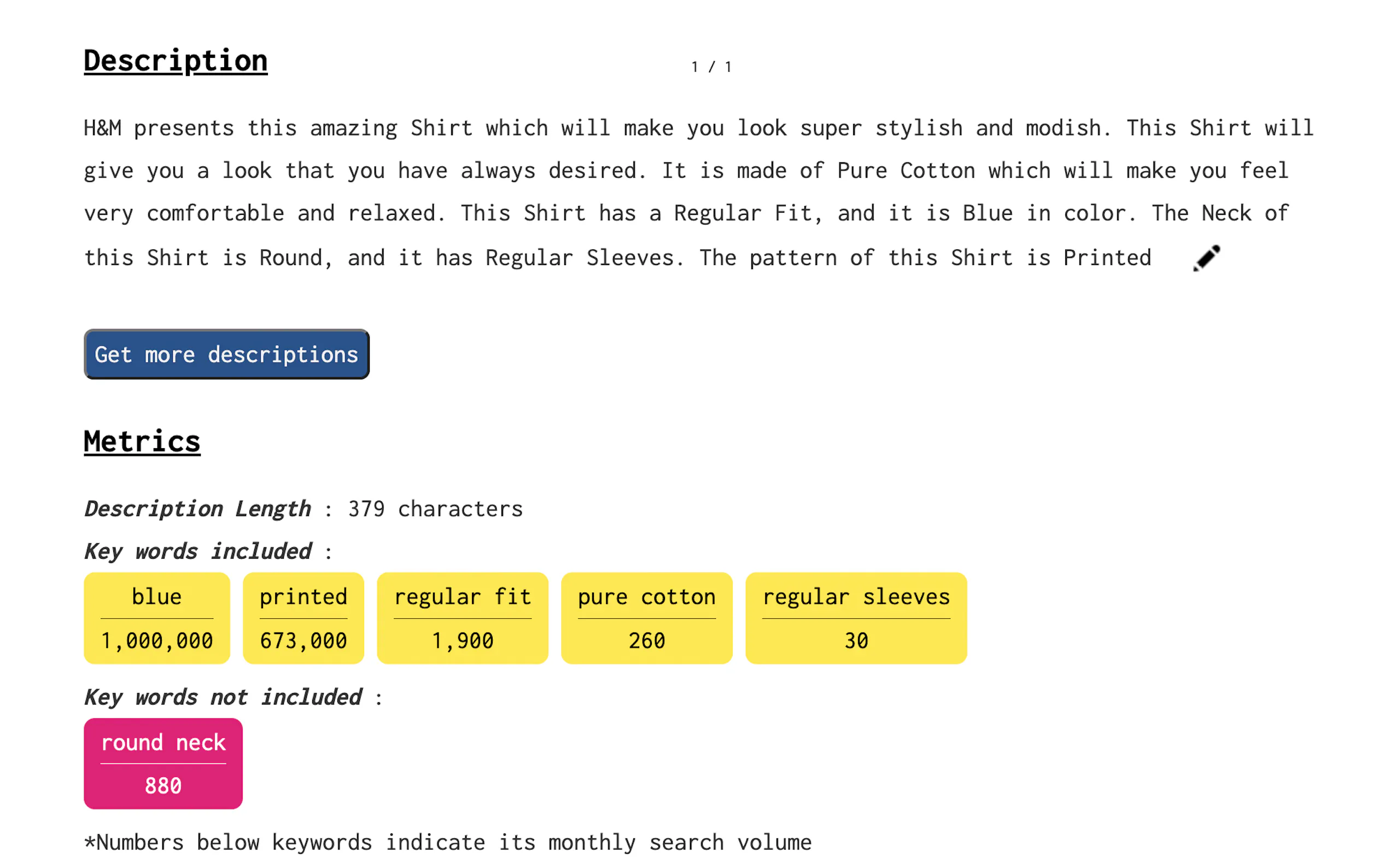Click the monthly search volume footnote

pyautogui.click(x=448, y=843)
